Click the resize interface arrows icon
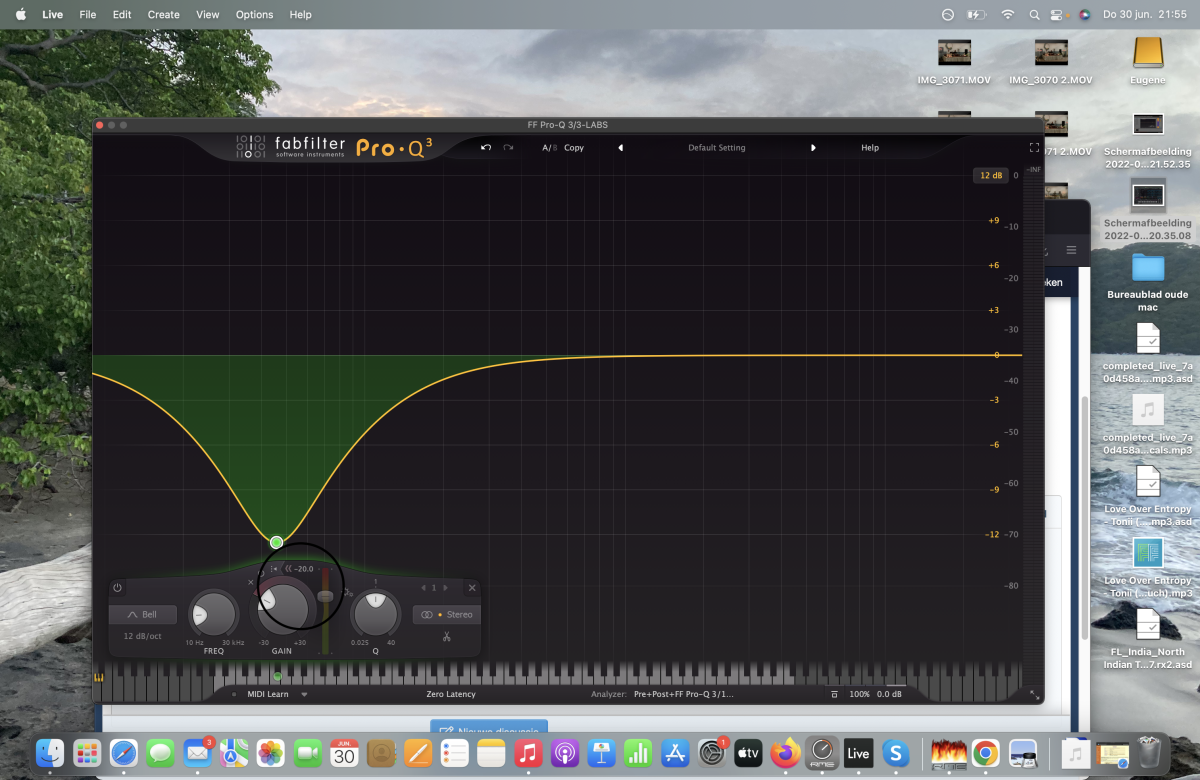This screenshot has width=1200, height=780. (x=1034, y=694)
